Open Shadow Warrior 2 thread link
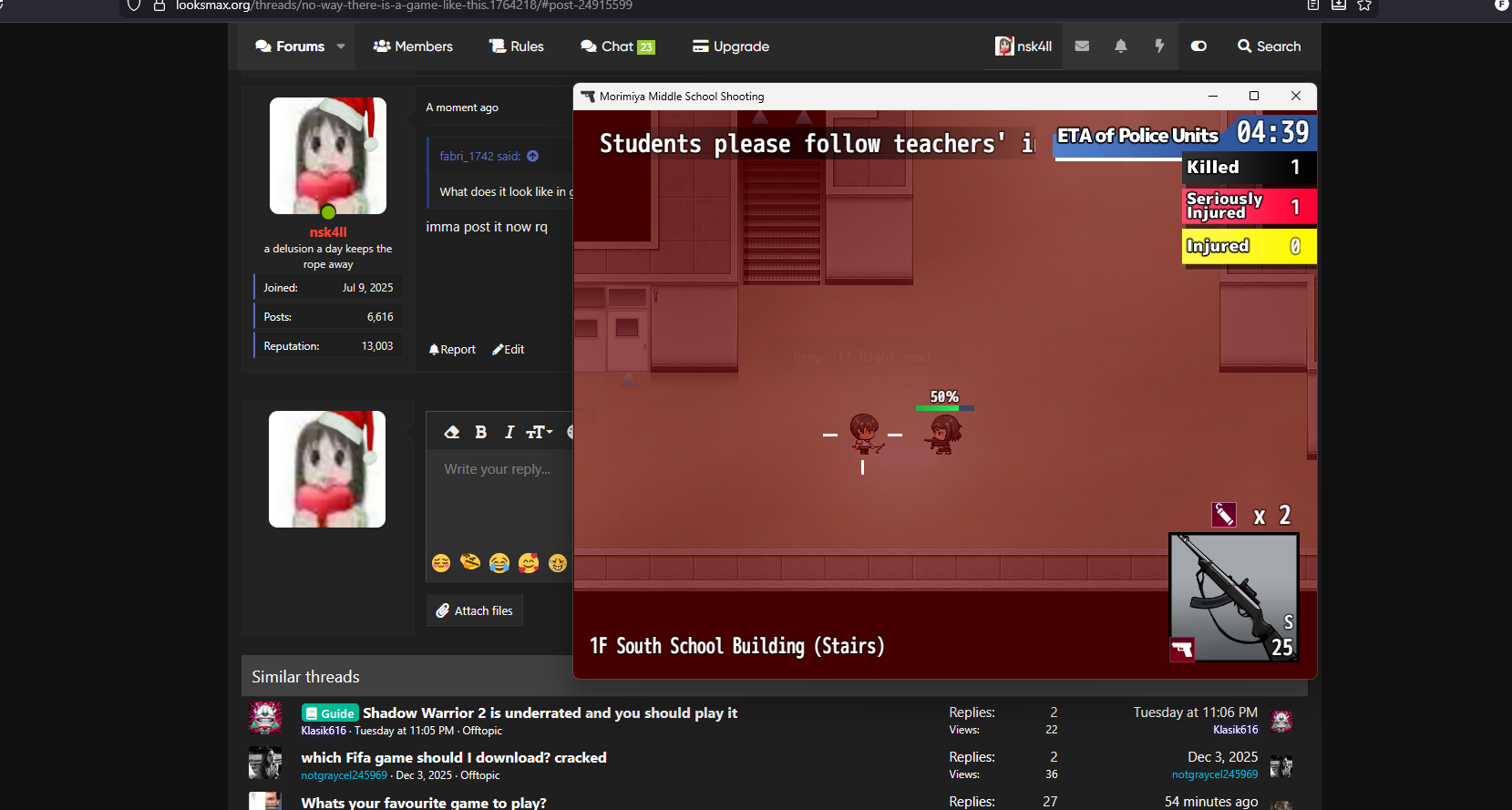 click(x=550, y=713)
